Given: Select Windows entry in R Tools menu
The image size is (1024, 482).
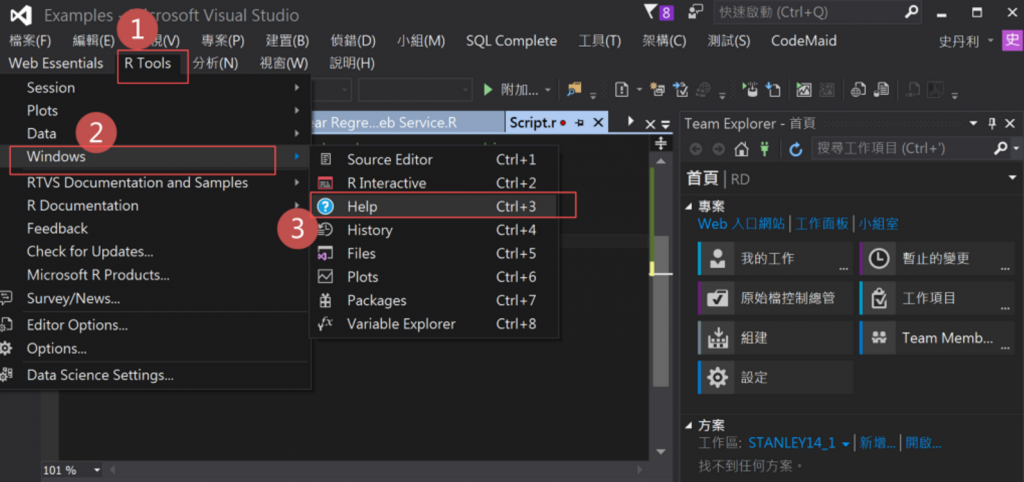Looking at the screenshot, I should 155,157.
